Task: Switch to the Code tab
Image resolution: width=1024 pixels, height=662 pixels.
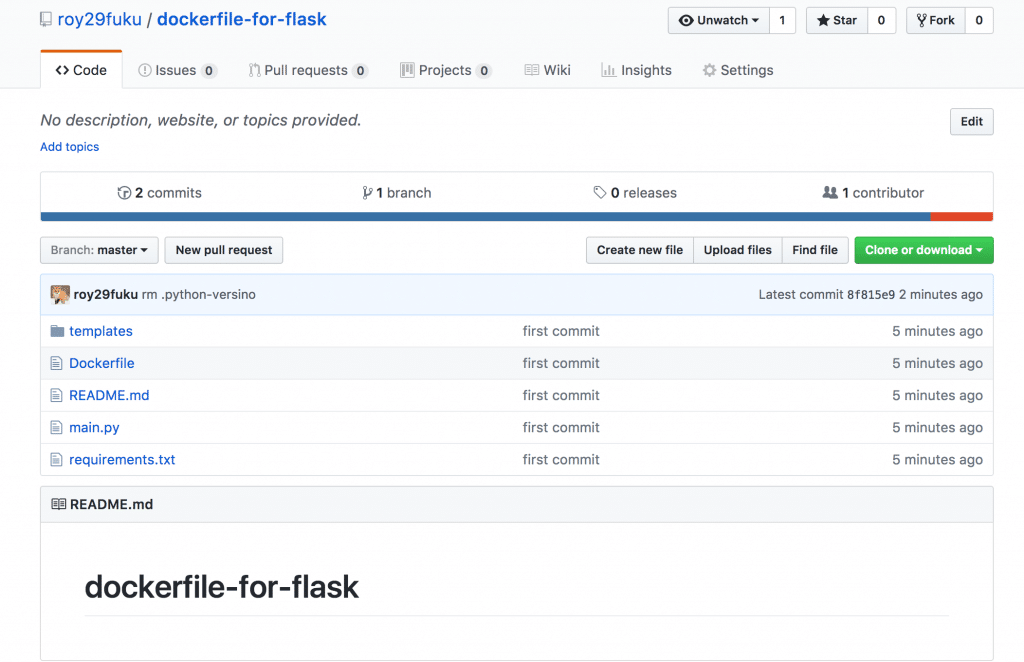Action: (81, 70)
